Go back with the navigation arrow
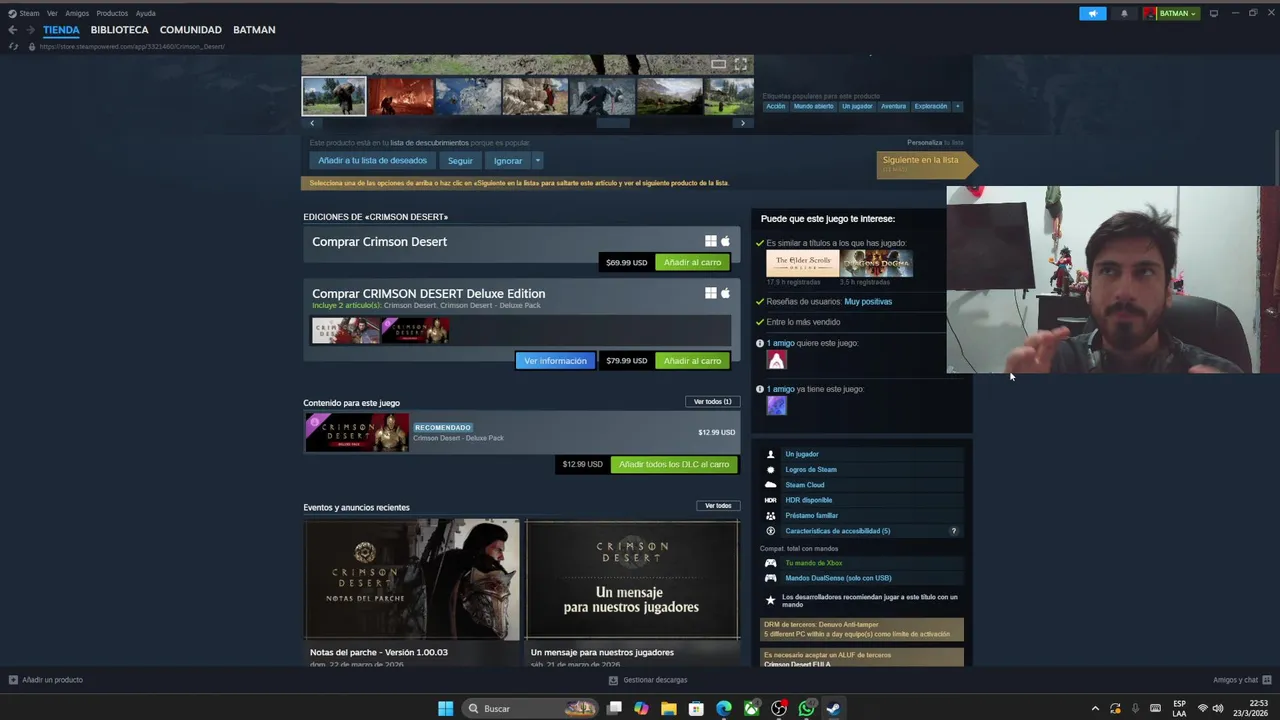The image size is (1280, 720). click(x=12, y=30)
